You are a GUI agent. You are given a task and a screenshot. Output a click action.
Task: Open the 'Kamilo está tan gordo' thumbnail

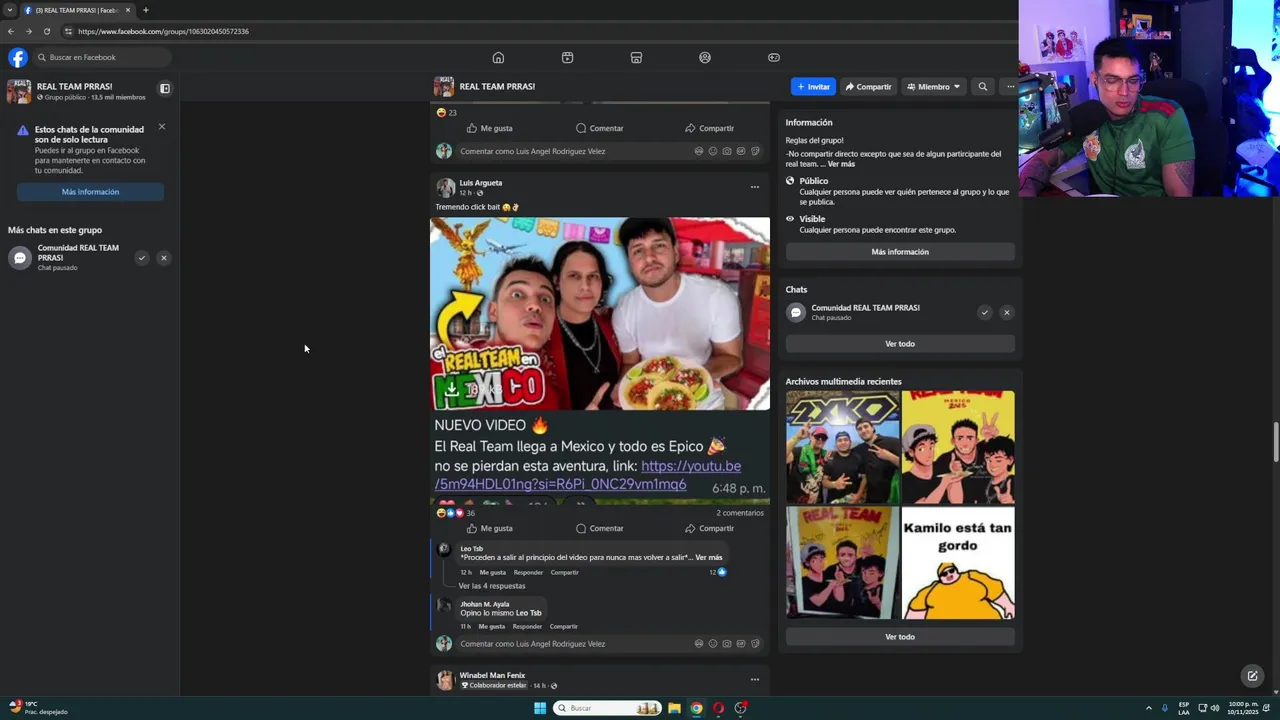coord(958,563)
